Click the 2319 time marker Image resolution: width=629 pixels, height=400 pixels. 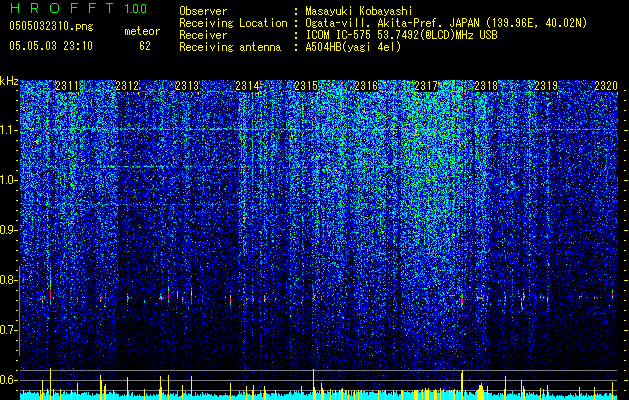(546, 86)
